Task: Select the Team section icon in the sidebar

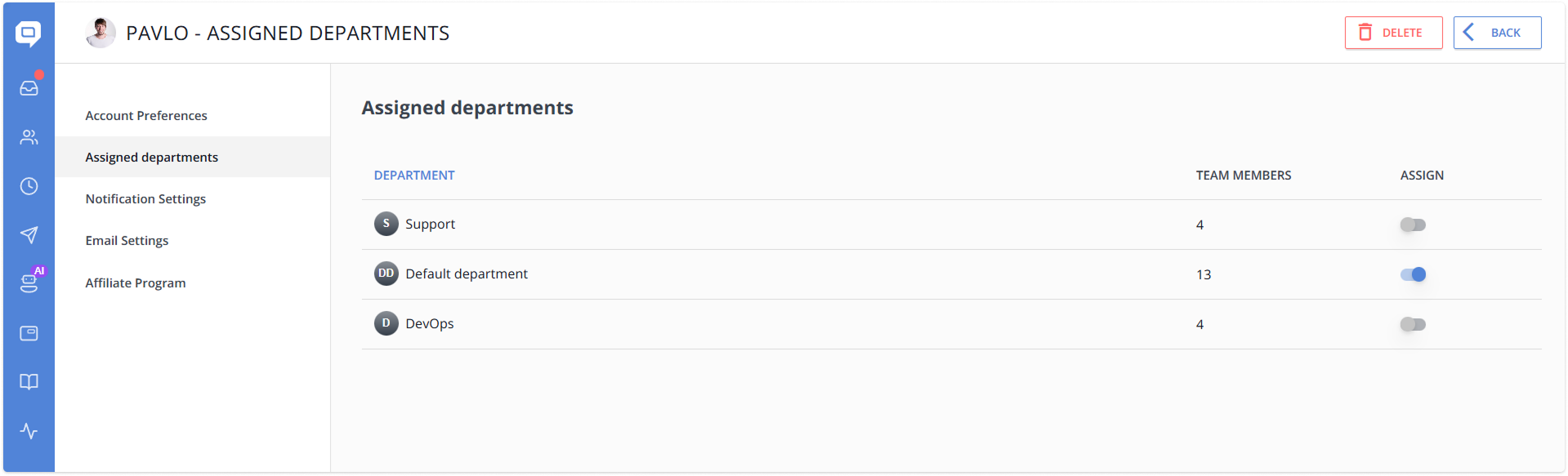Action: coord(29,137)
